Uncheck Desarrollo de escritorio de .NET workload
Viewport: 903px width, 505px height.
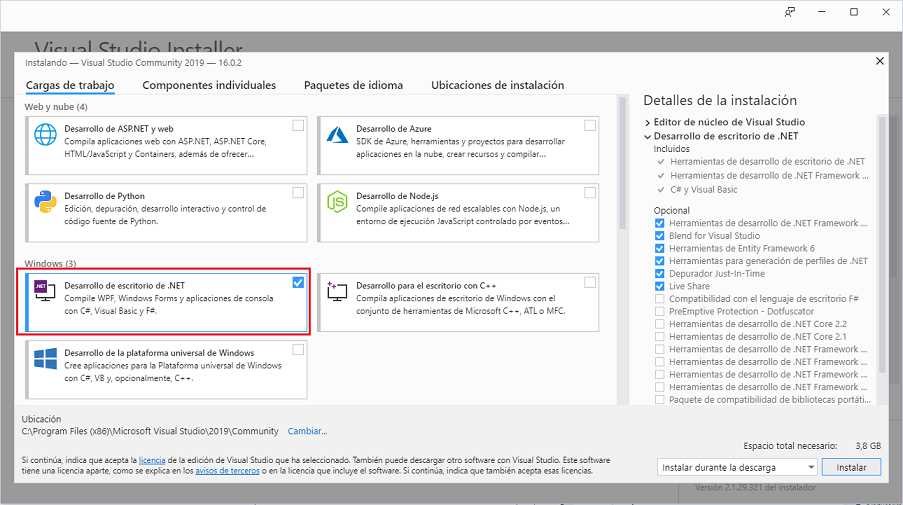click(x=298, y=283)
